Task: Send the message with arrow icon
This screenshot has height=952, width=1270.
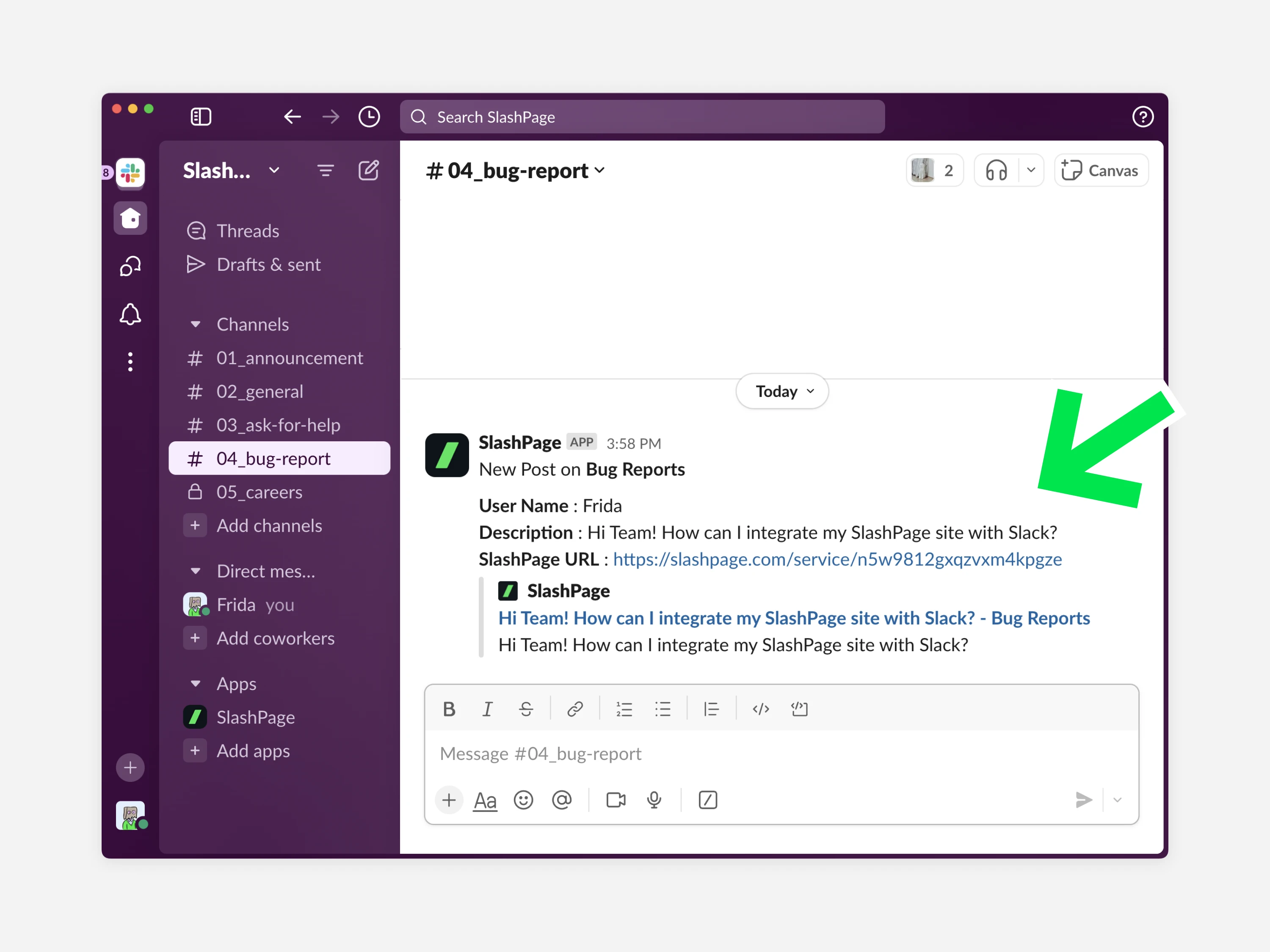Action: pos(1083,799)
